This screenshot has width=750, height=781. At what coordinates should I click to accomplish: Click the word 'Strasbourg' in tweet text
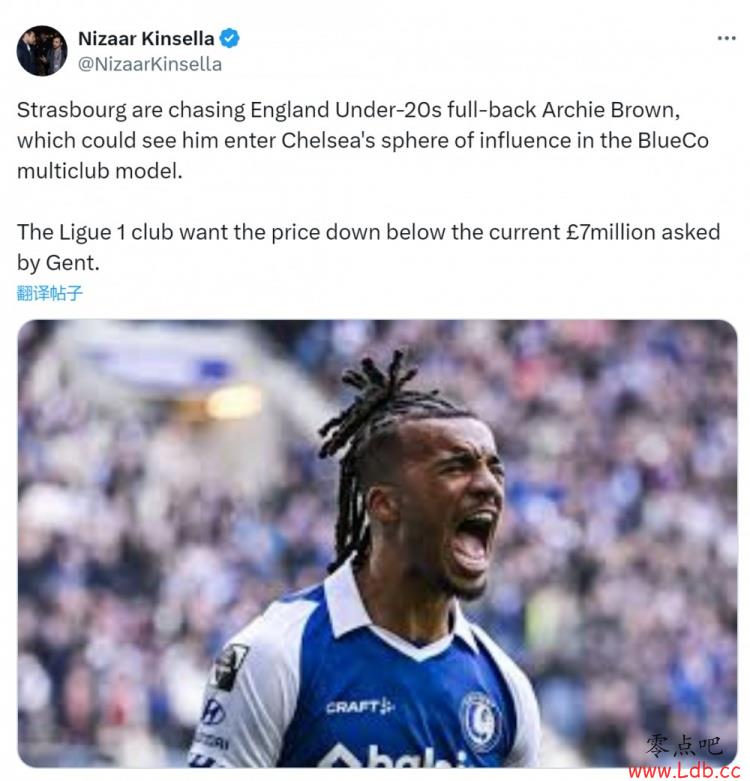tap(72, 111)
